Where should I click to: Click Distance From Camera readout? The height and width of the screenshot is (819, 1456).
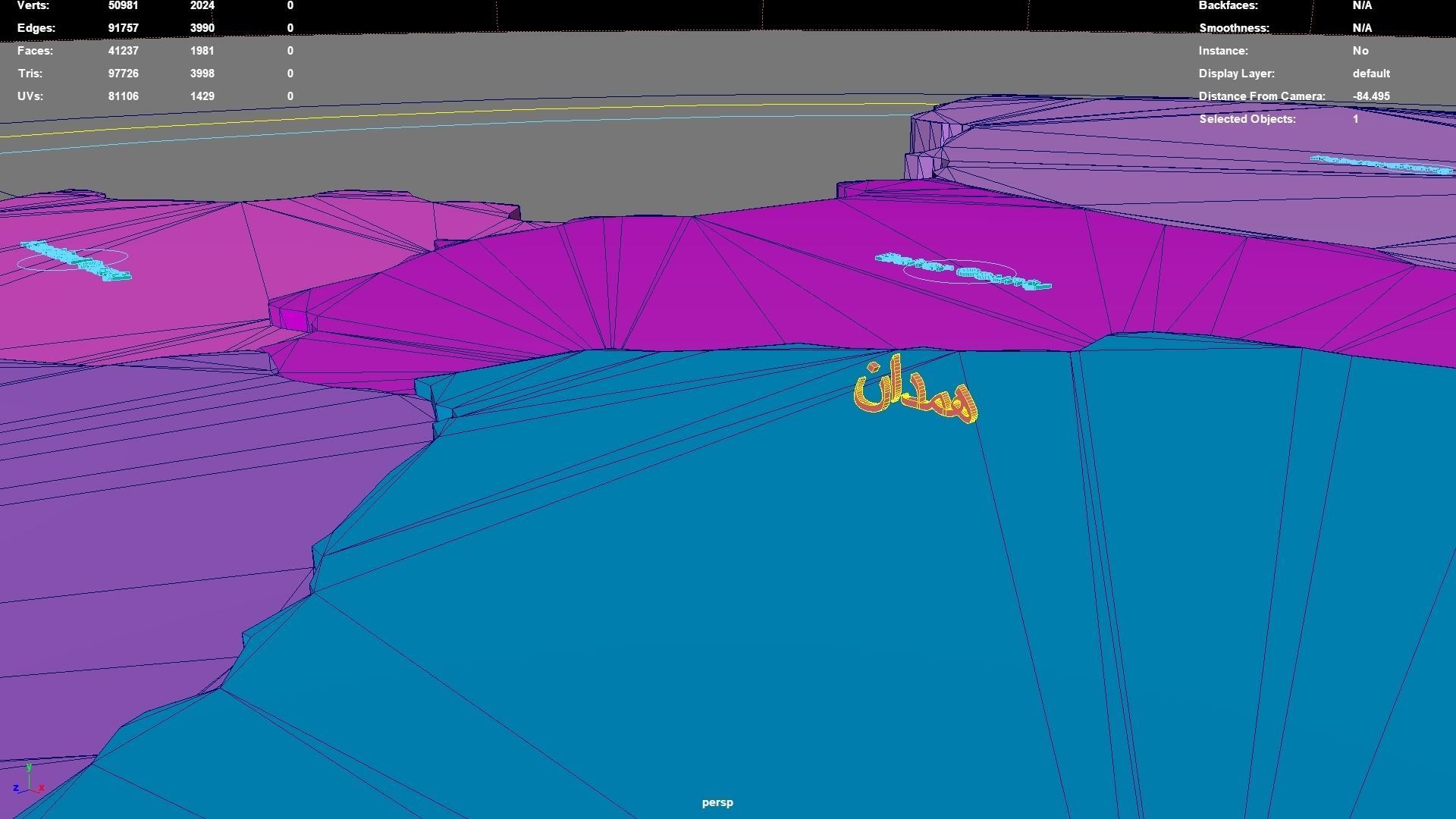pyautogui.click(x=1370, y=96)
